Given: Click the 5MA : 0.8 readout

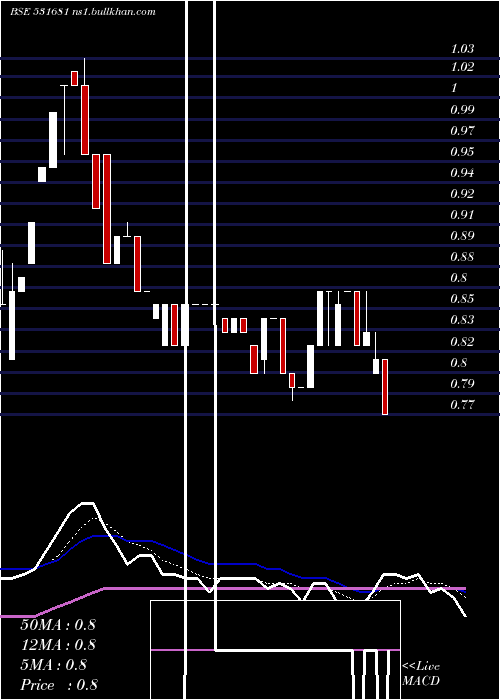Looking at the screenshot, I should (x=54, y=665).
